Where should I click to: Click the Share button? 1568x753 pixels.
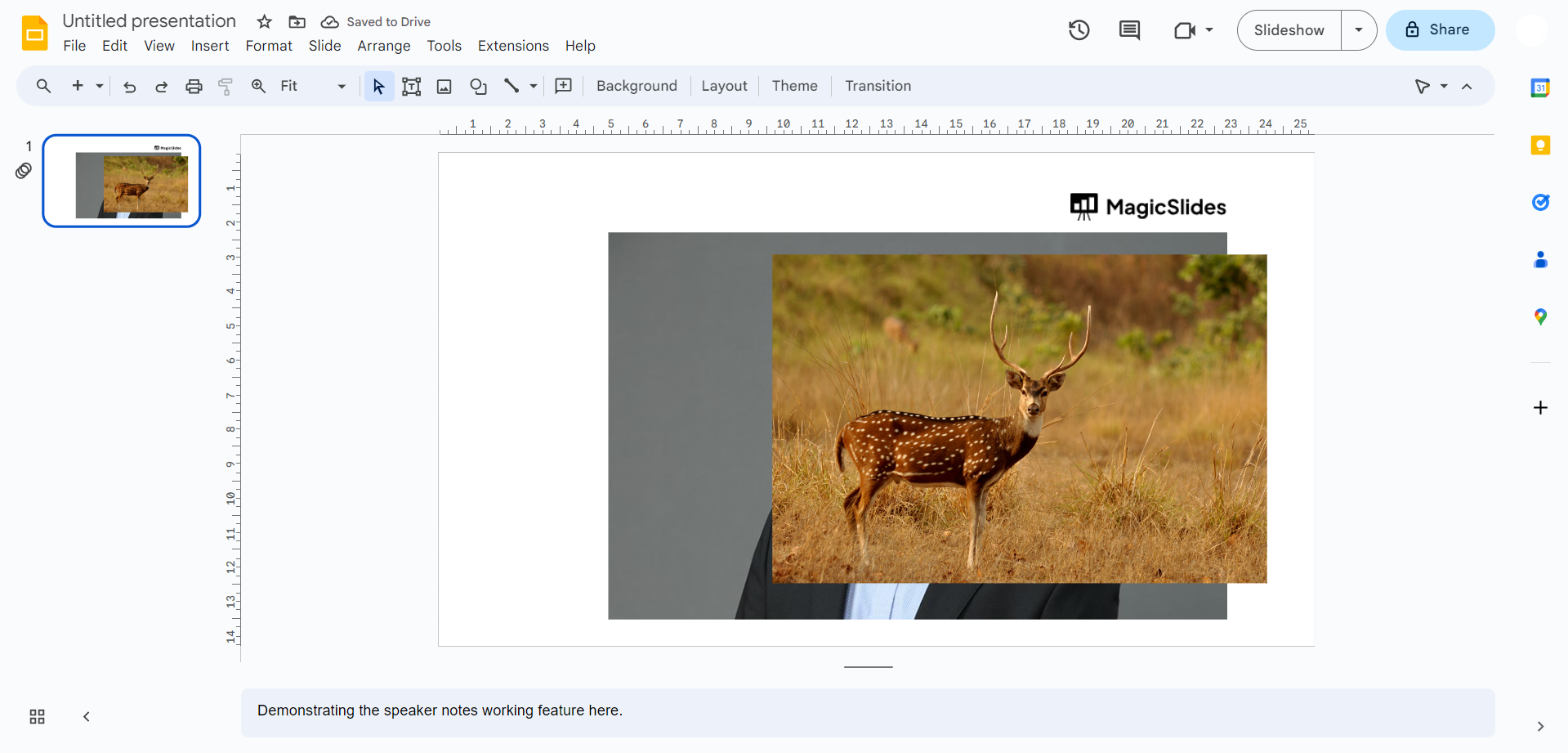1440,30
